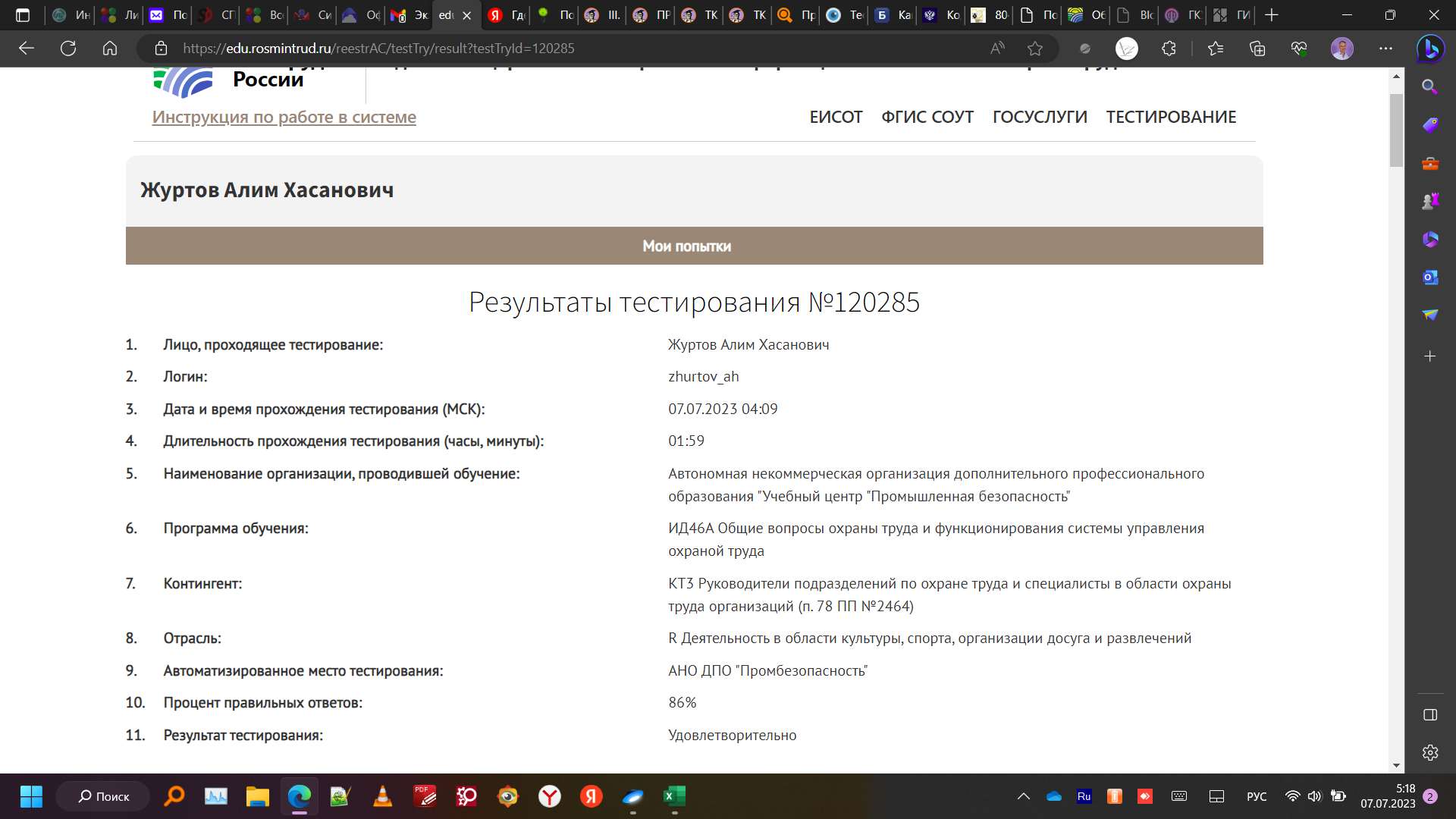
Task: Open the ГОСУСЛУГИ menu item
Action: tap(1040, 117)
